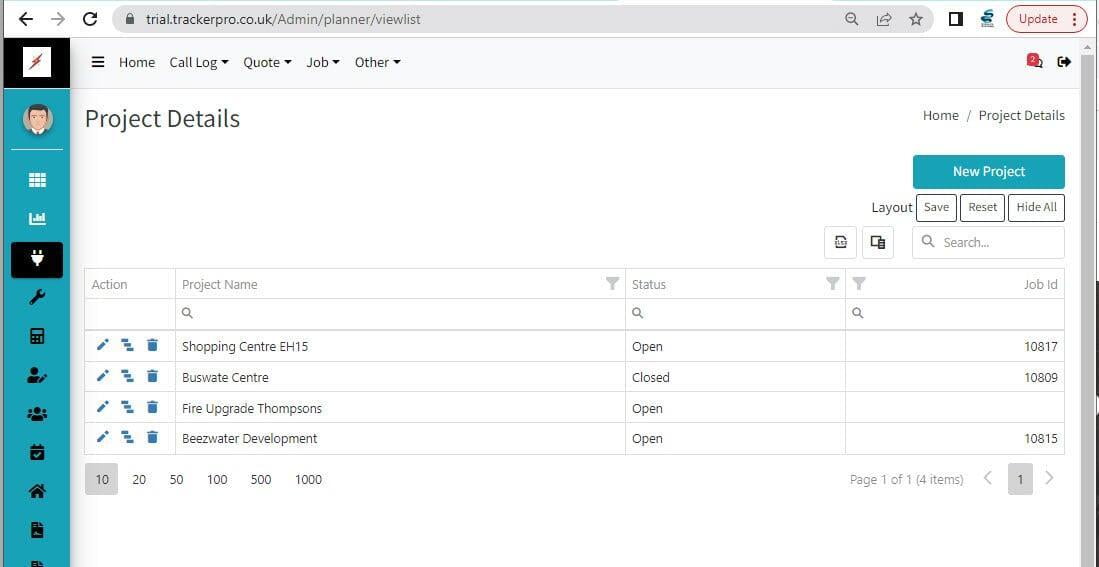
Task: Select 50 items per page
Action: click(x=176, y=479)
